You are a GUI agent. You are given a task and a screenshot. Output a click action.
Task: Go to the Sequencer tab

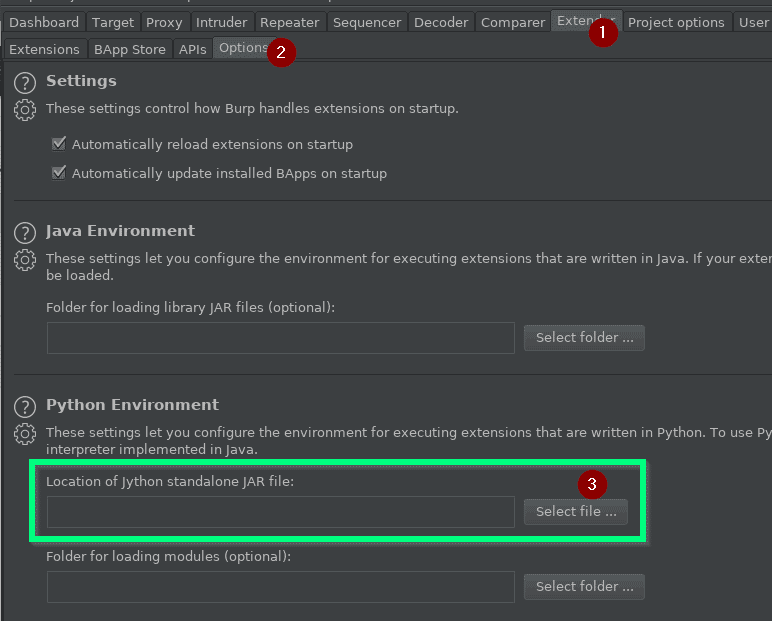pyautogui.click(x=367, y=22)
